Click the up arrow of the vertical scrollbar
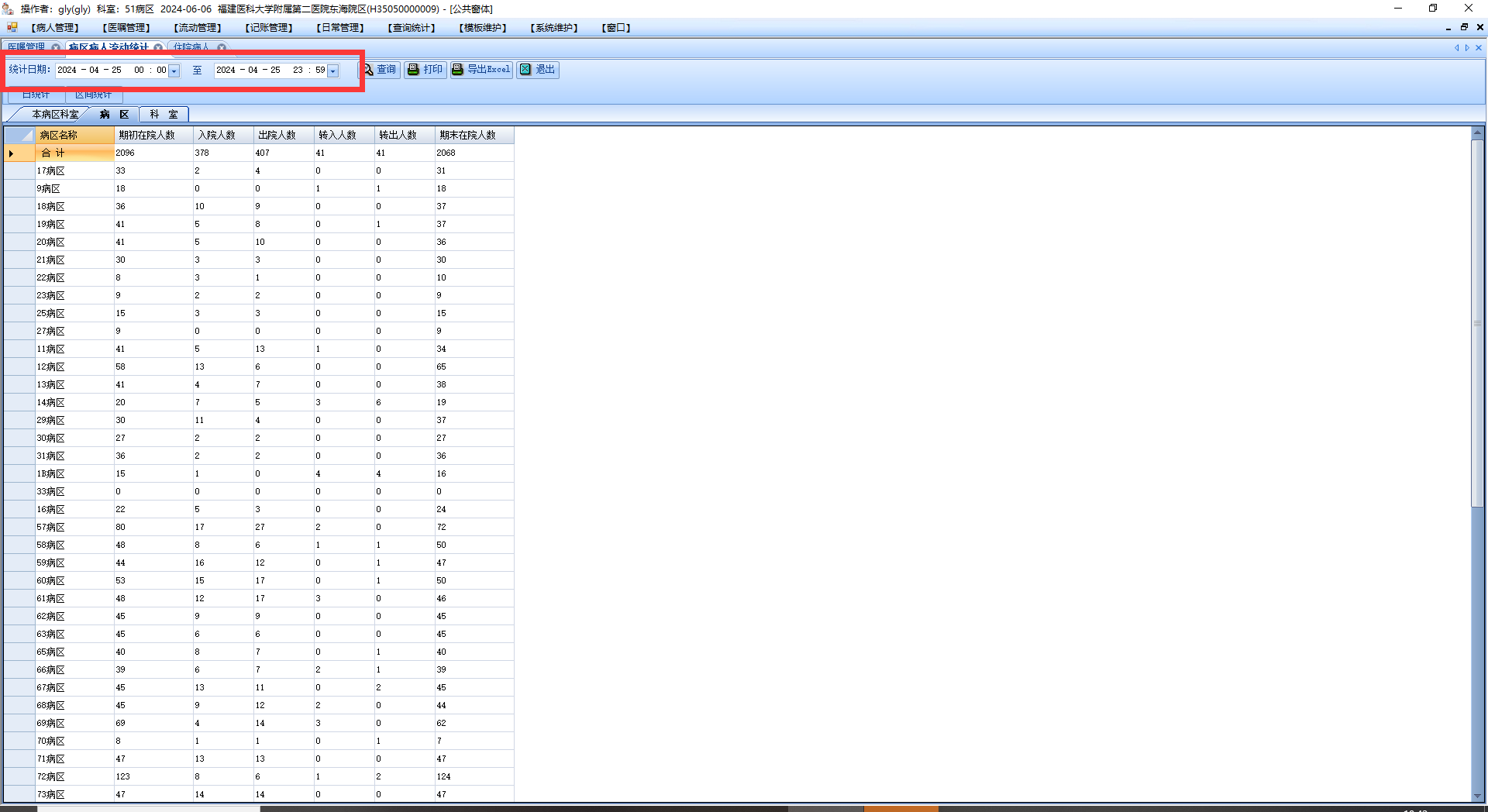Image resolution: width=1488 pixels, height=812 pixels. click(x=1477, y=132)
